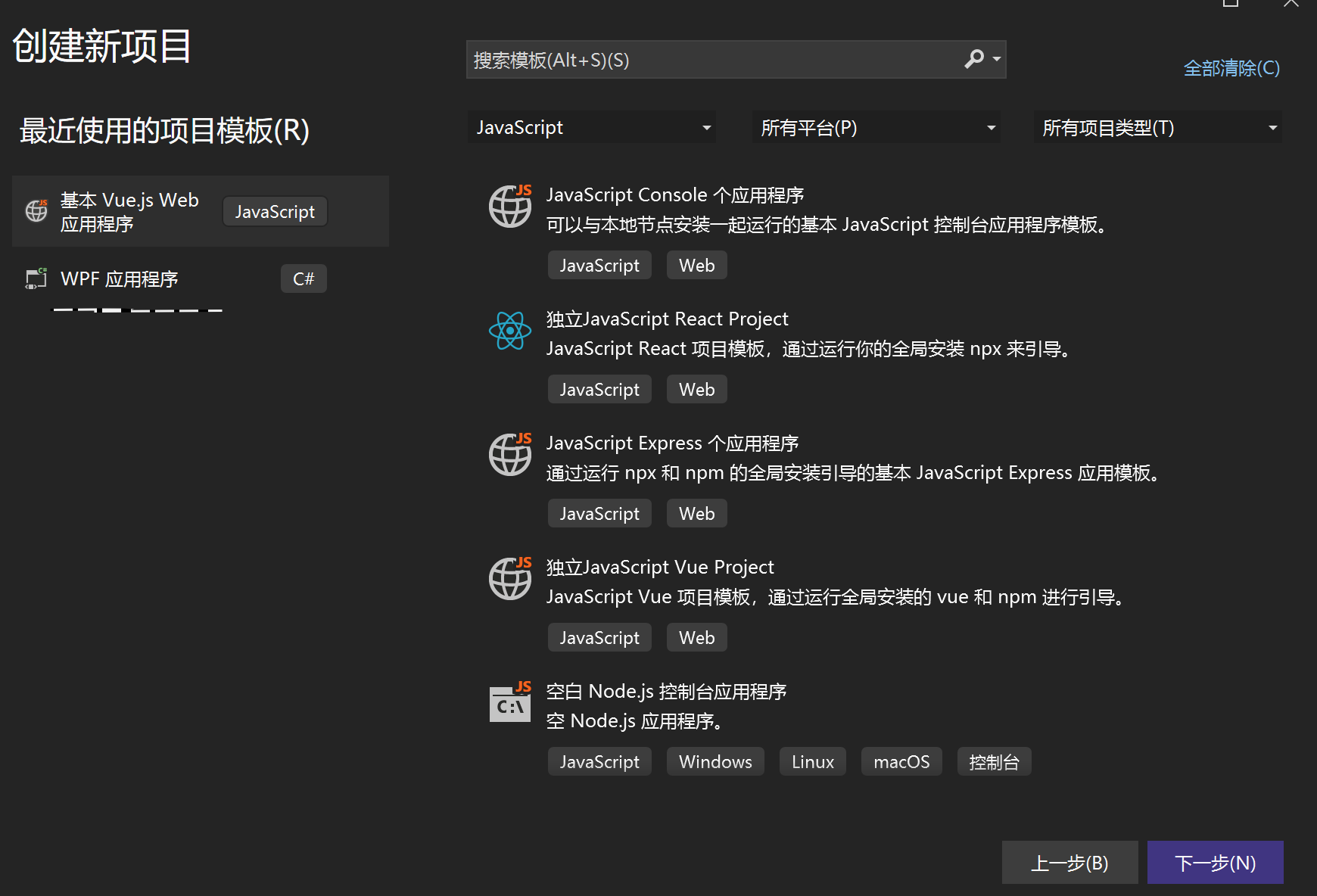Click the React atom template icon
Viewport: 1317px width, 896px height.
(x=510, y=331)
